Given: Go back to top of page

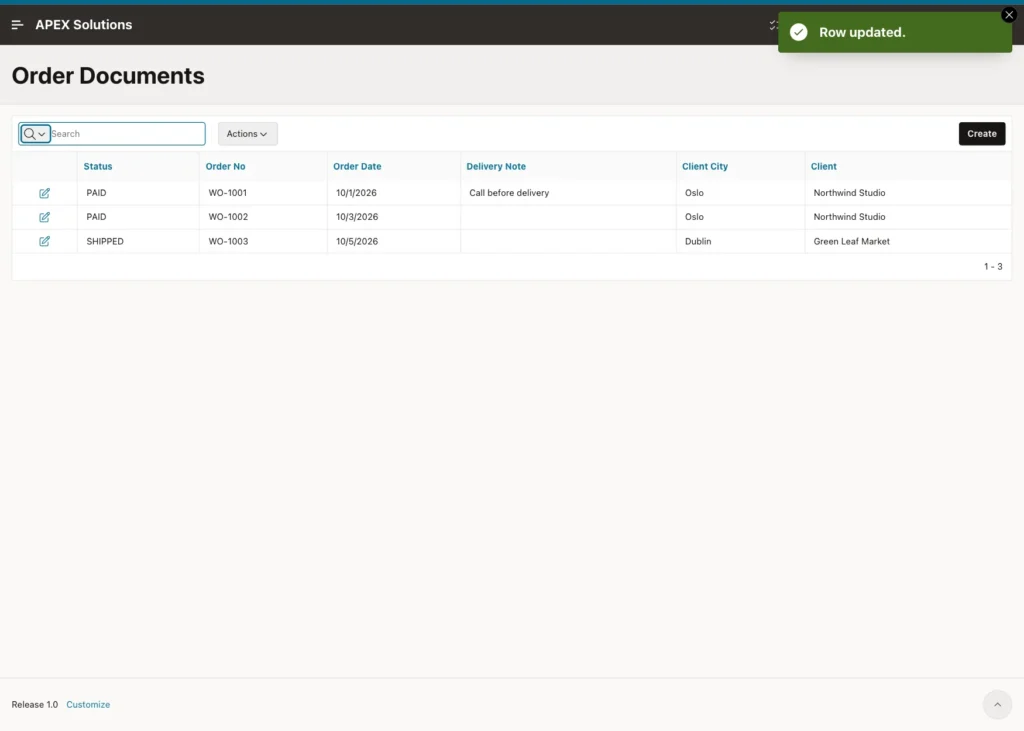Looking at the screenshot, I should point(997,704).
